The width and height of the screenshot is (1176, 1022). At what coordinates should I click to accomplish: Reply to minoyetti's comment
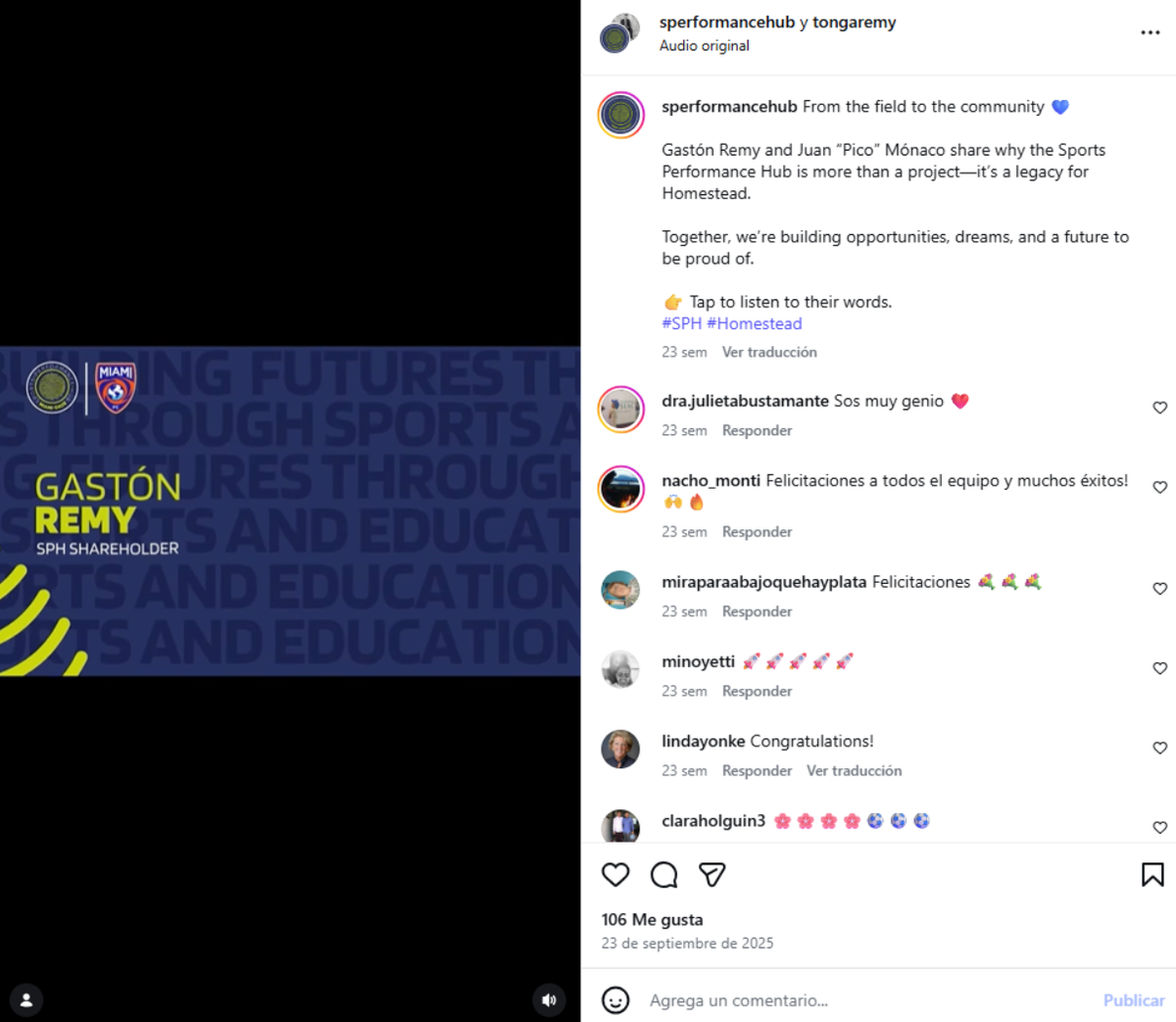click(x=757, y=691)
